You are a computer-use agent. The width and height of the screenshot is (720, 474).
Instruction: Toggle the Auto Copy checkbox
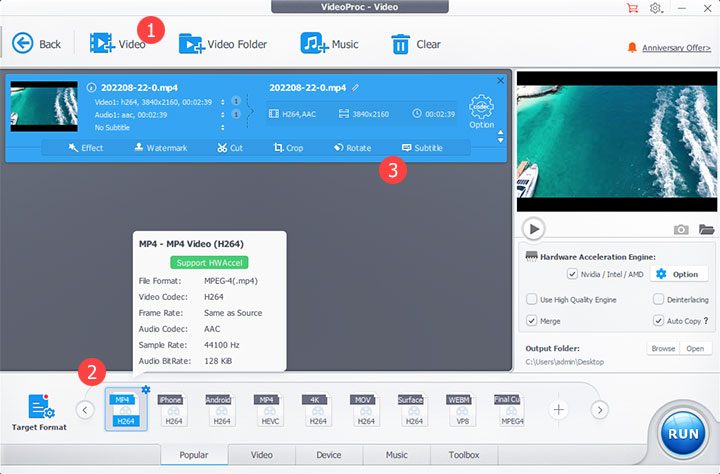point(658,321)
